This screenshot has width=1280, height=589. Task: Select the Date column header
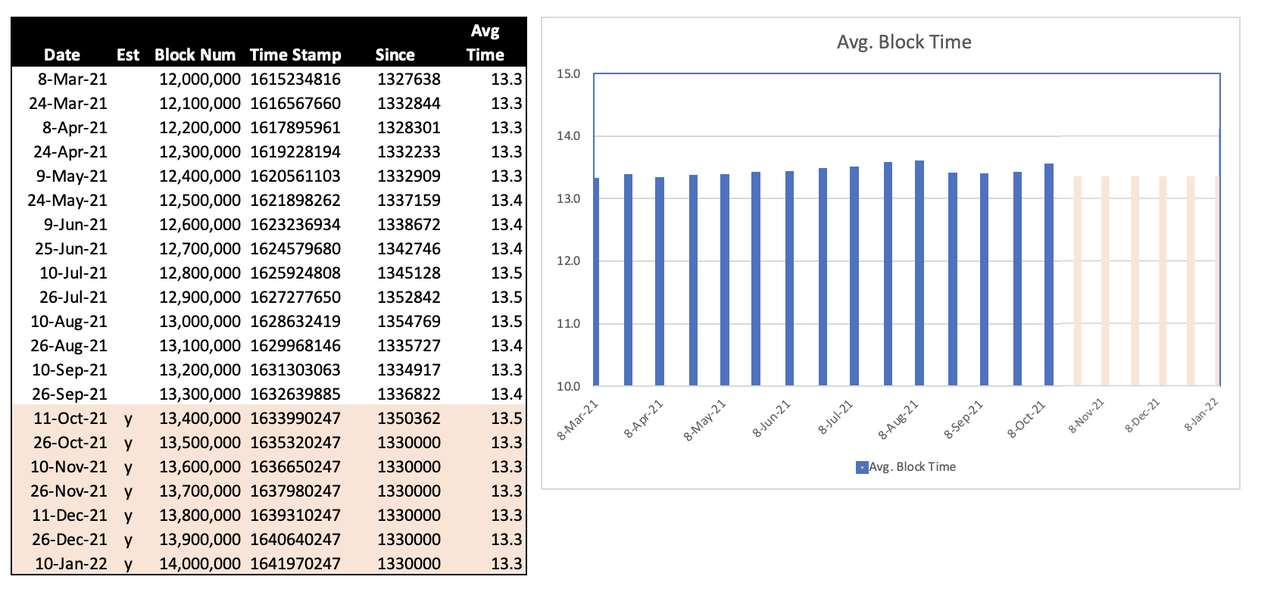click(x=62, y=55)
